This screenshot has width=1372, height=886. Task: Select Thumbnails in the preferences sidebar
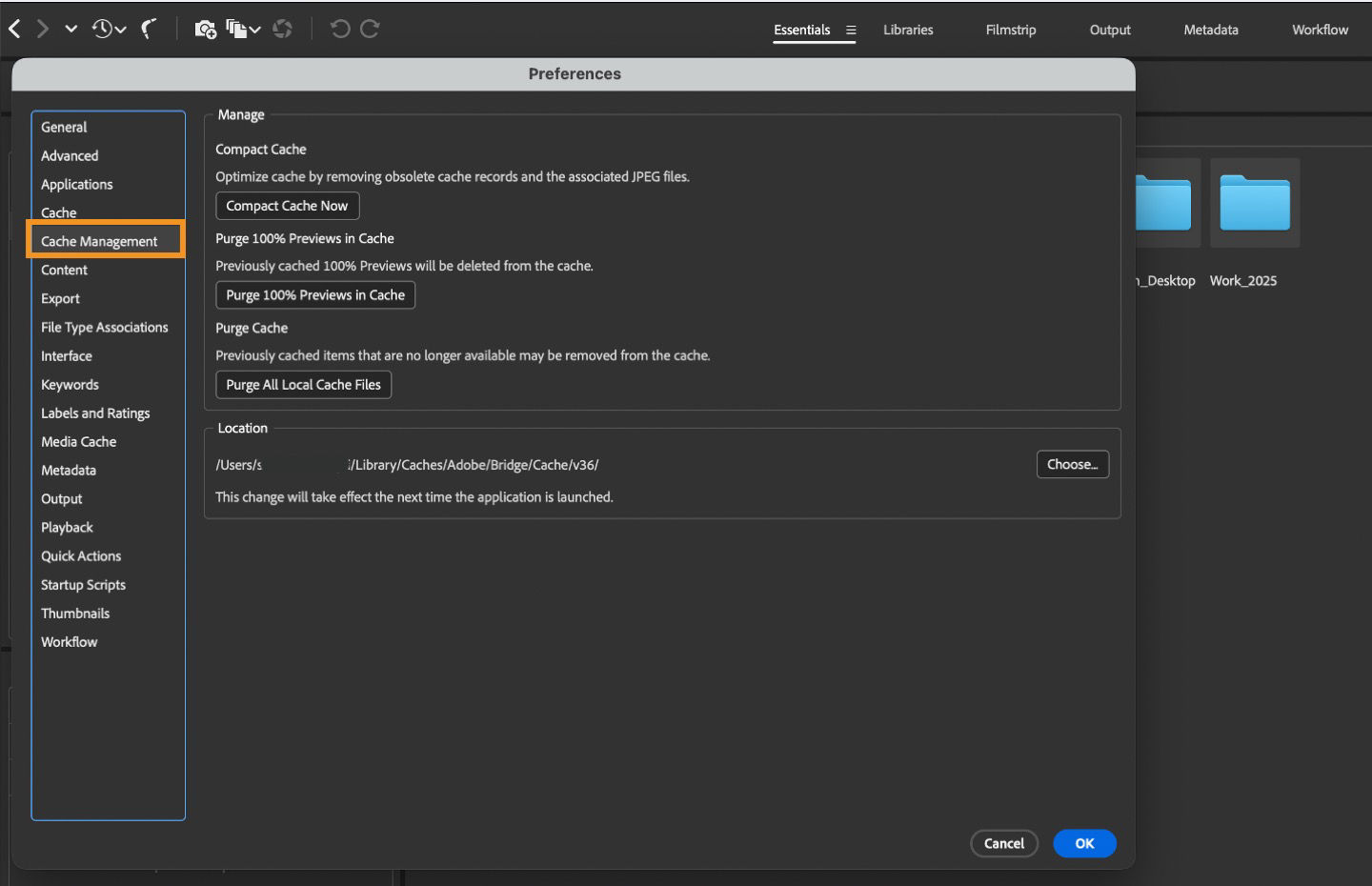(75, 613)
